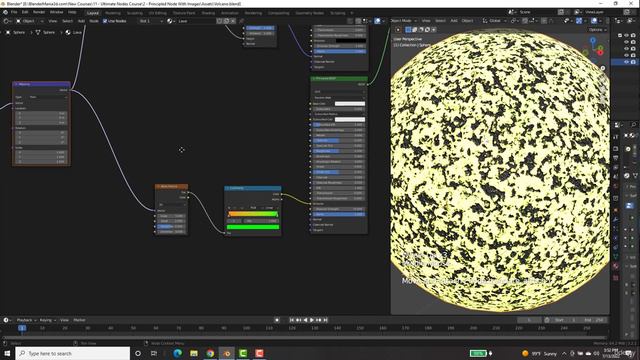Jump to the last frame in timeline

click(x=326, y=320)
